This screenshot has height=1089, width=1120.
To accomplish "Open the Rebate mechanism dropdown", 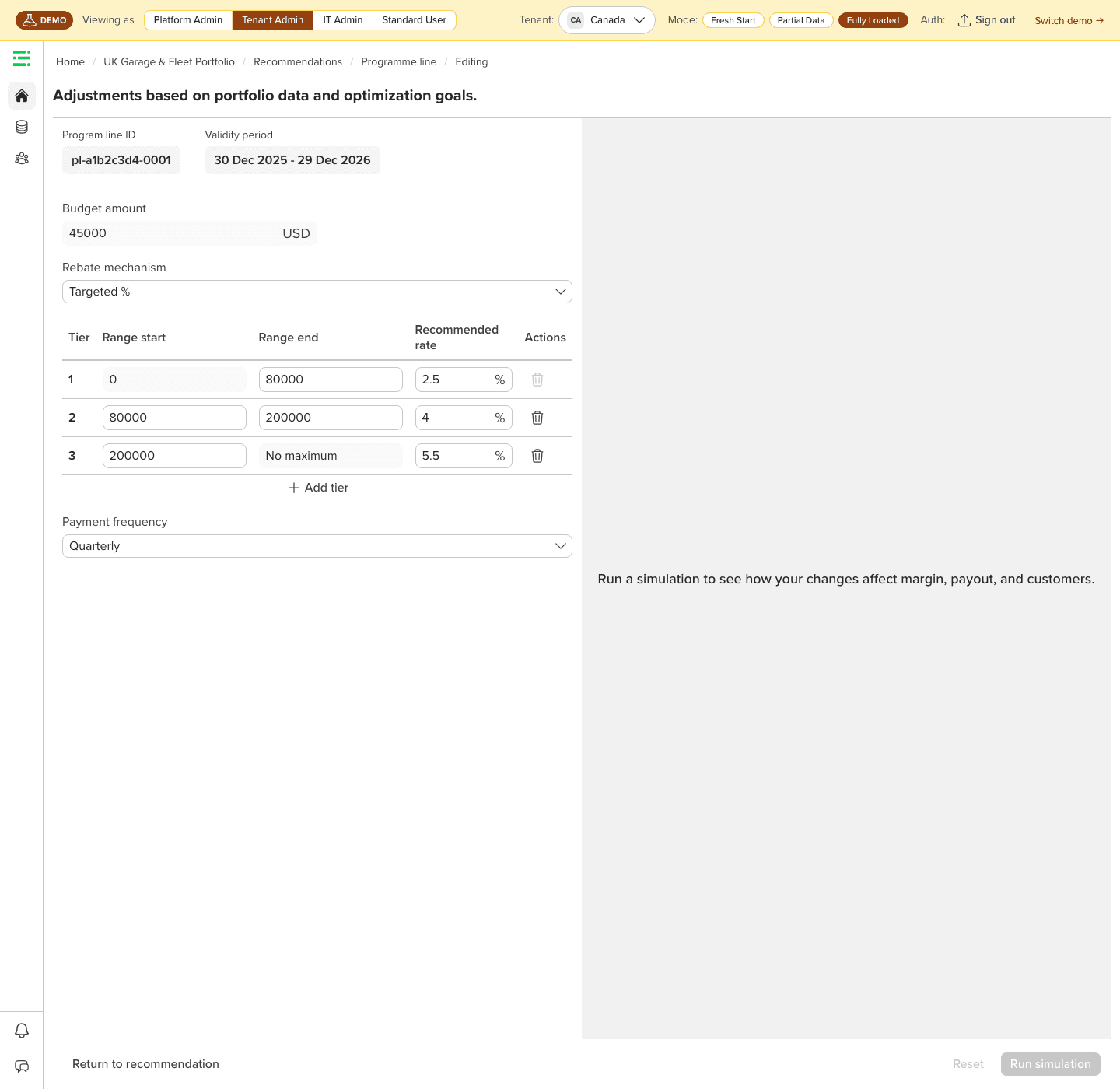I will (x=317, y=292).
